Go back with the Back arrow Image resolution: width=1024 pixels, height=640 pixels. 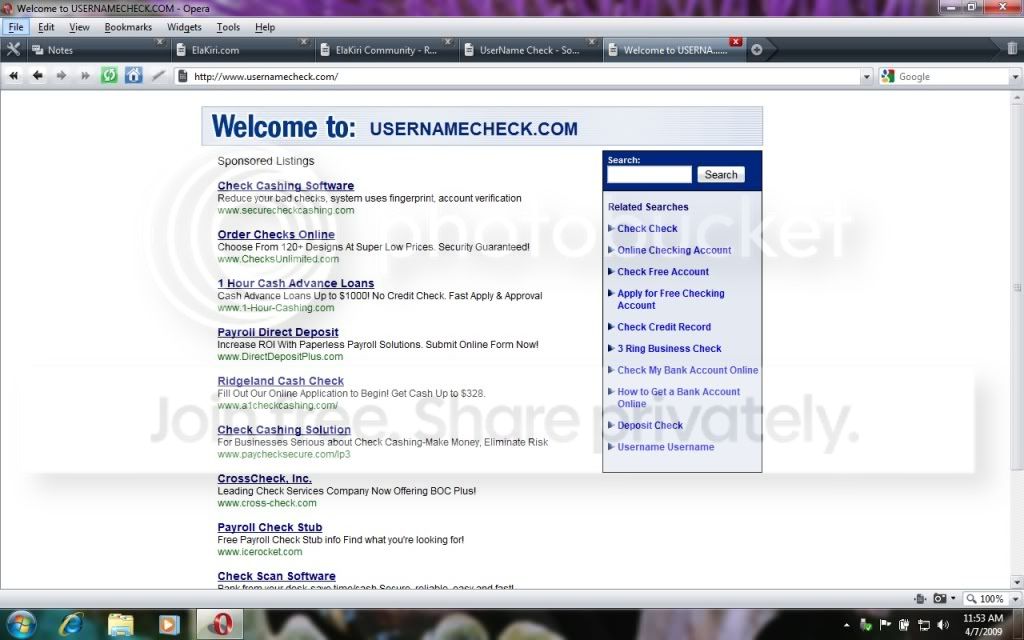(x=38, y=76)
